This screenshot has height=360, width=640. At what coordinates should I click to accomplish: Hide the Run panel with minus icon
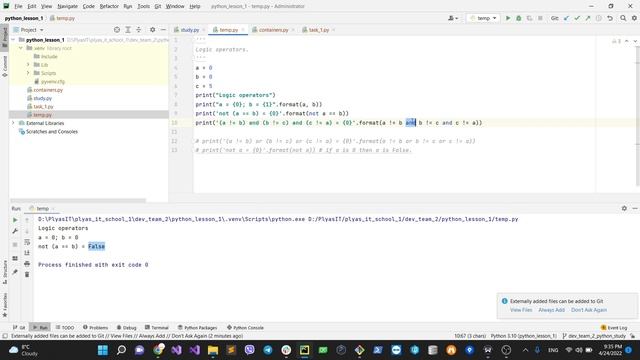(x=635, y=208)
